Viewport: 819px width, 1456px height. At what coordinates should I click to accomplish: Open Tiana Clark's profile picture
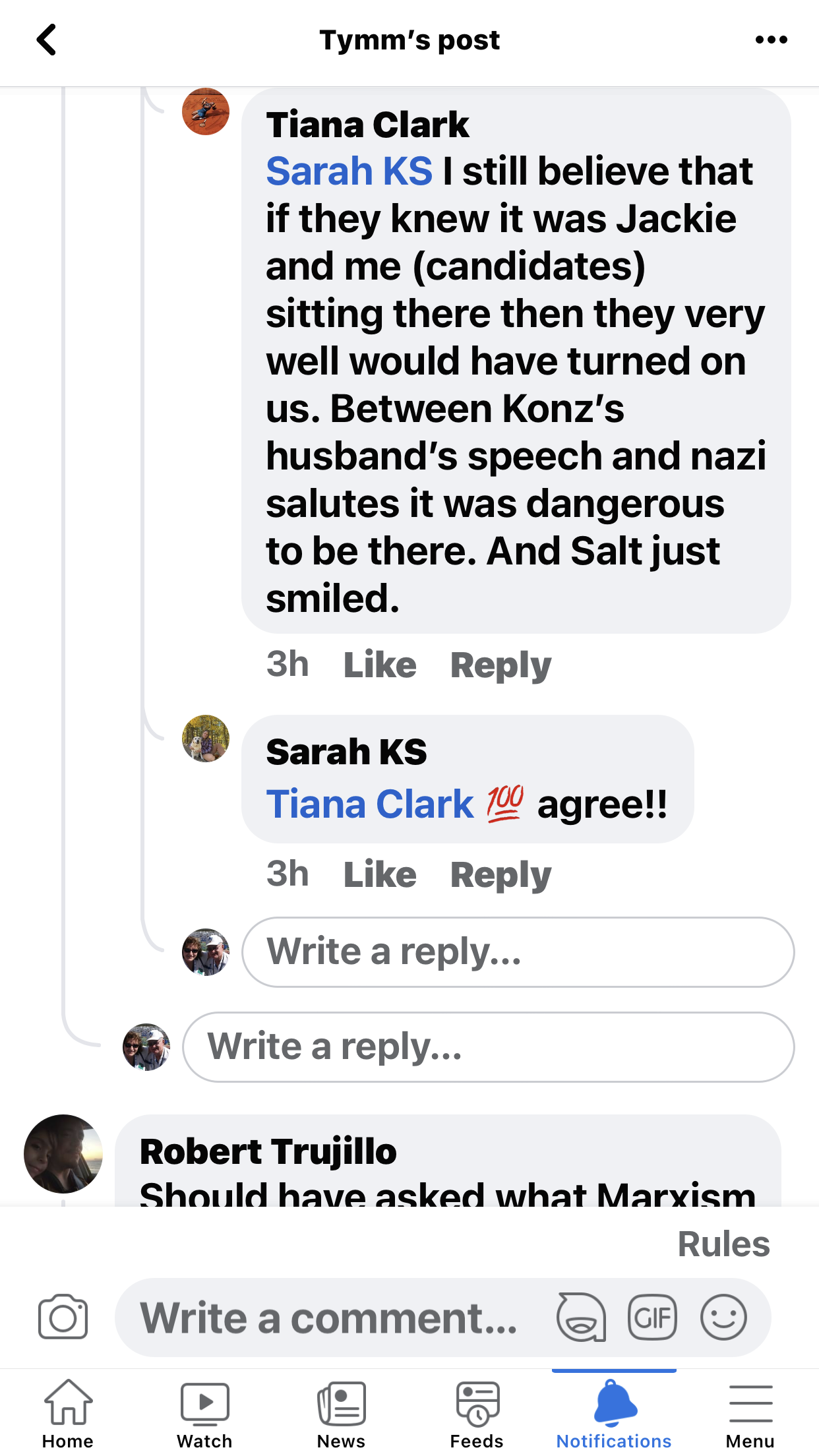[206, 111]
